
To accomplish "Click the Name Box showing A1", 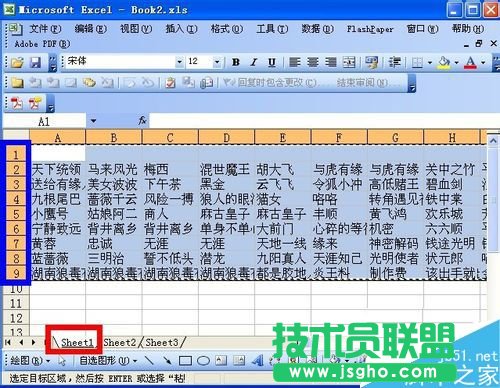I will pos(44,121).
